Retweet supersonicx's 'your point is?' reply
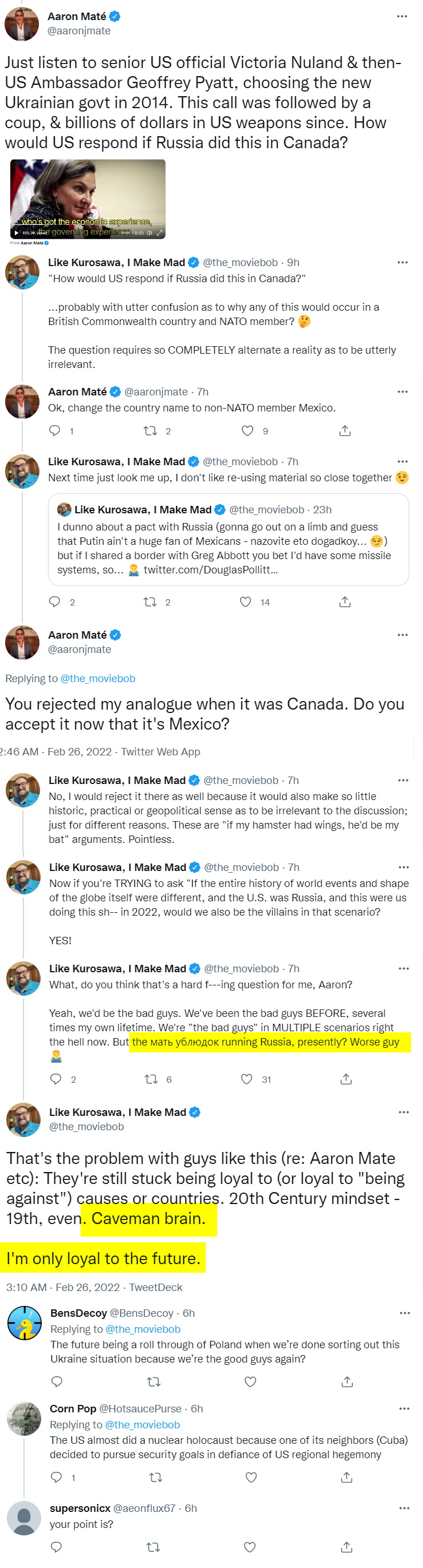The height and width of the screenshot is (1568, 423). (154, 1547)
